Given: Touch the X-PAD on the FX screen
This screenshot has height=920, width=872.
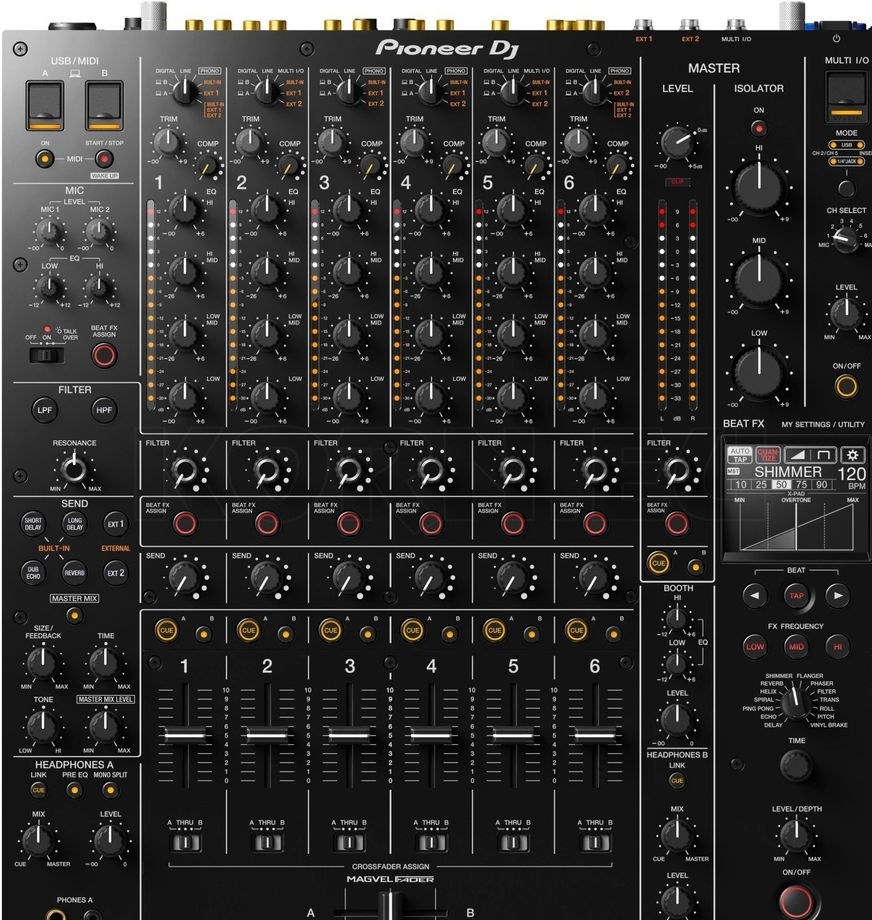Looking at the screenshot, I should coord(796,526).
